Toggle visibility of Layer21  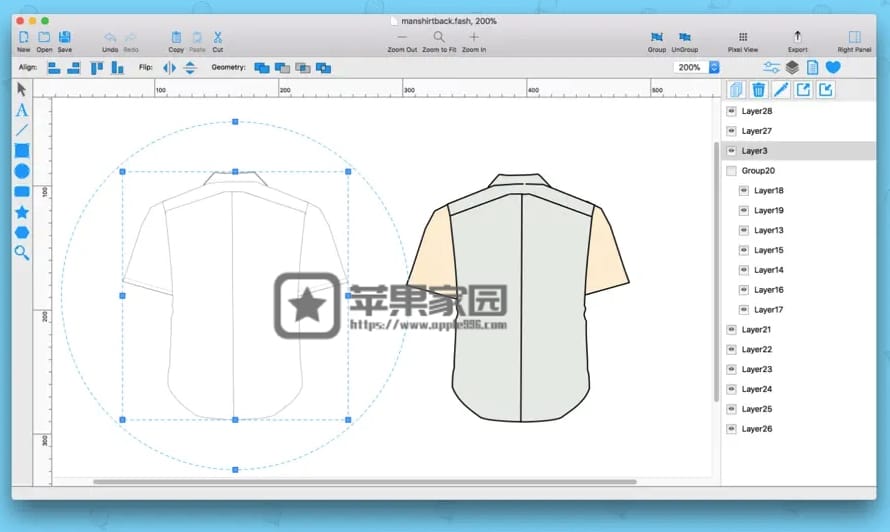(731, 329)
